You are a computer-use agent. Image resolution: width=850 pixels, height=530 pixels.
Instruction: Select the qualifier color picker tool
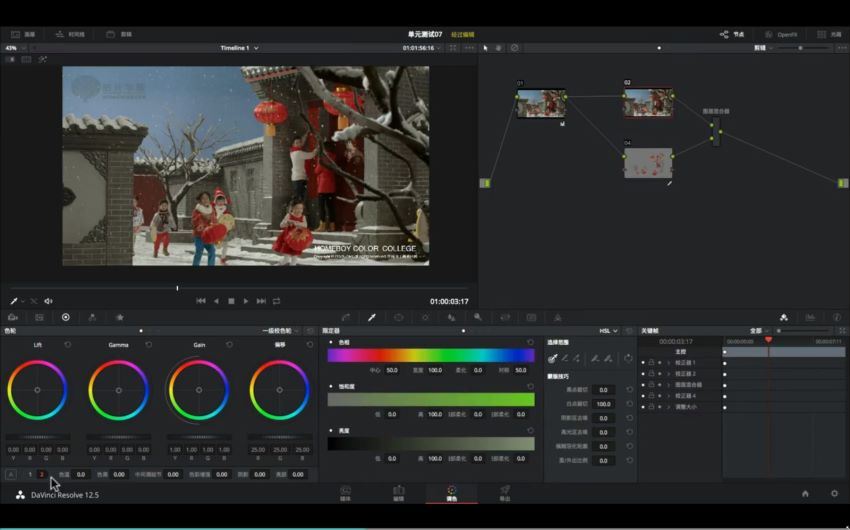[x=552, y=358]
